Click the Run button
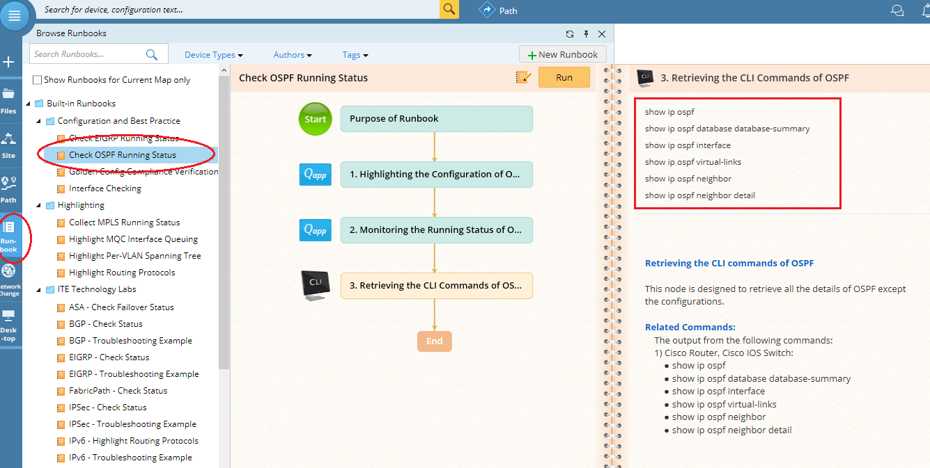930x468 pixels. point(564,77)
